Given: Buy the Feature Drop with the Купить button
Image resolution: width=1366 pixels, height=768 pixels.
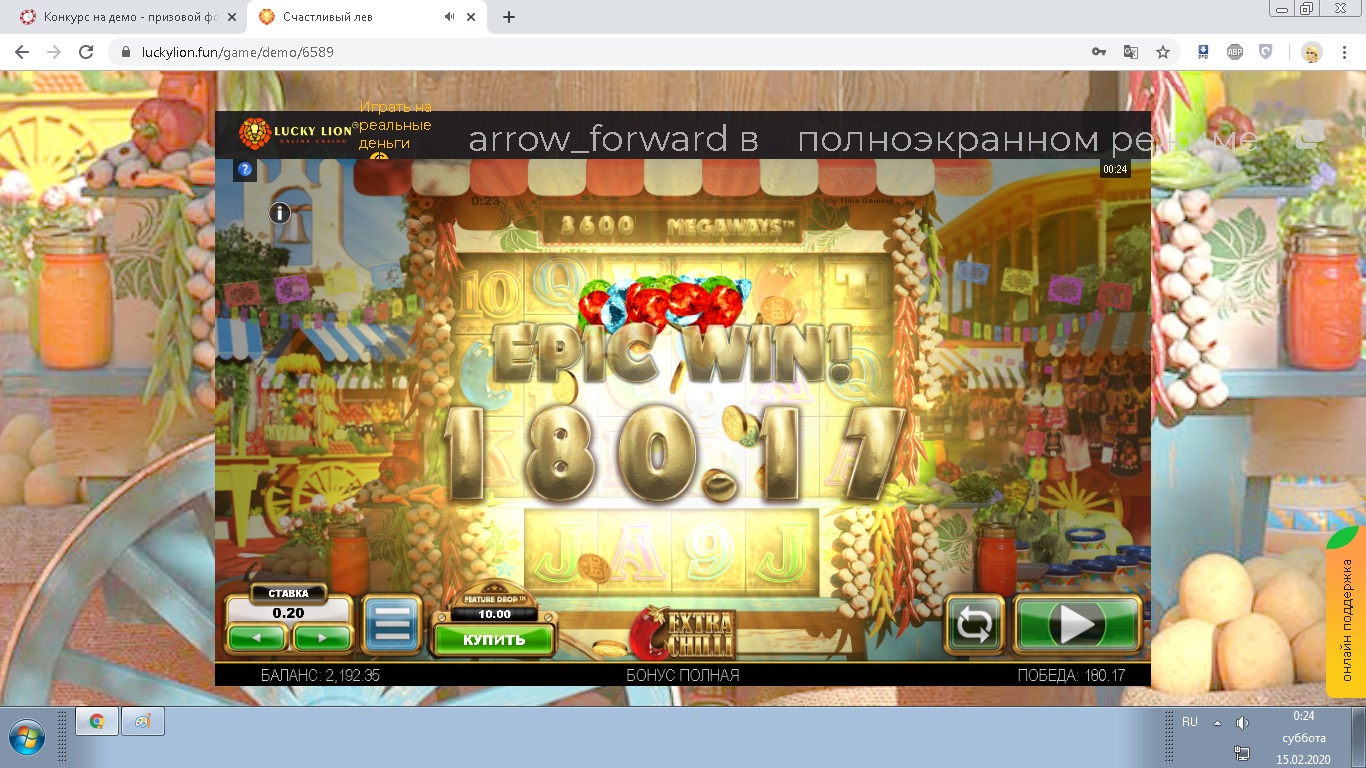Looking at the screenshot, I should [494, 640].
